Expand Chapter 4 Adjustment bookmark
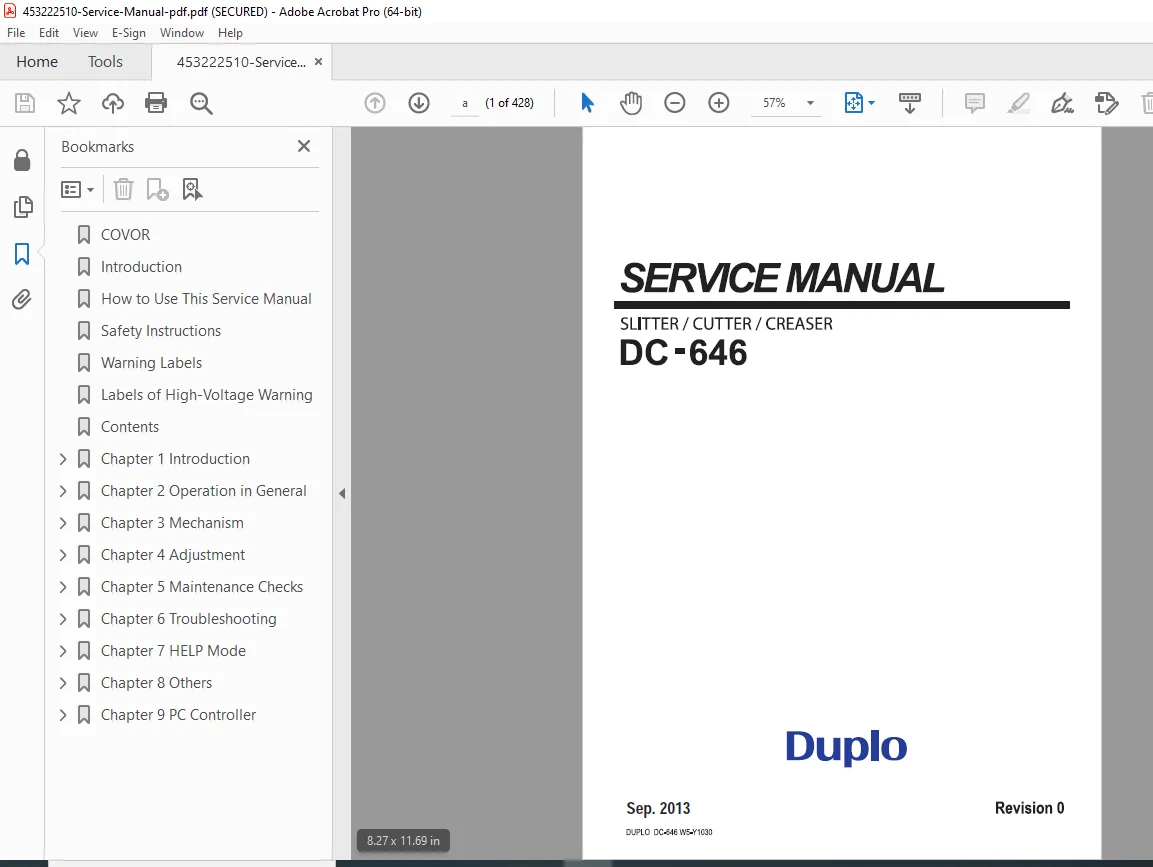 click(x=63, y=555)
